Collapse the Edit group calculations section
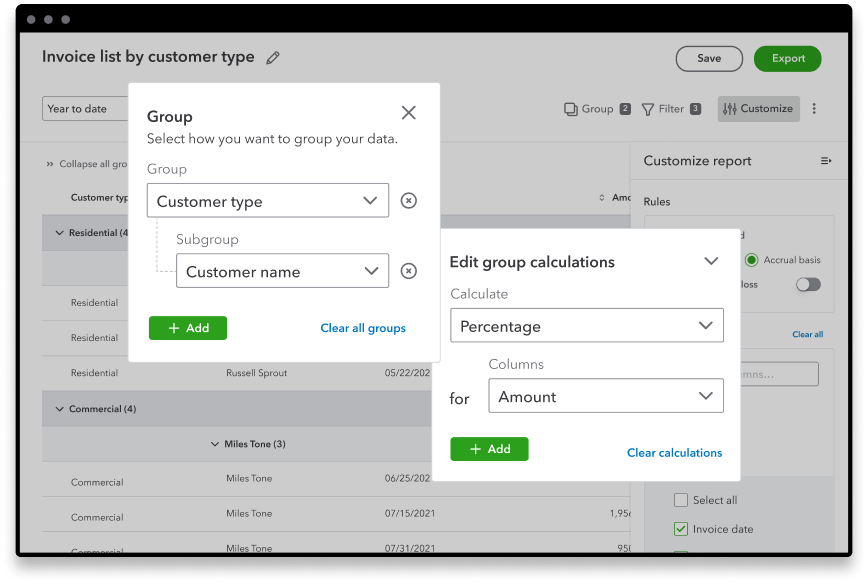This screenshot has height=583, width=868. tap(711, 262)
